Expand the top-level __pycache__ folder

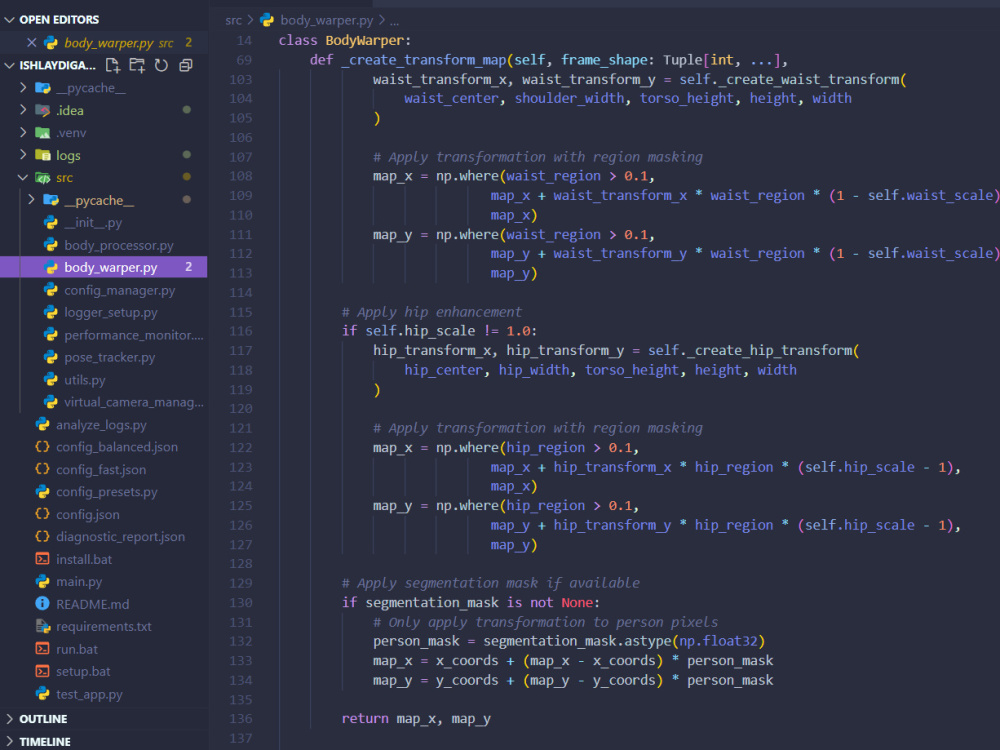[23, 87]
